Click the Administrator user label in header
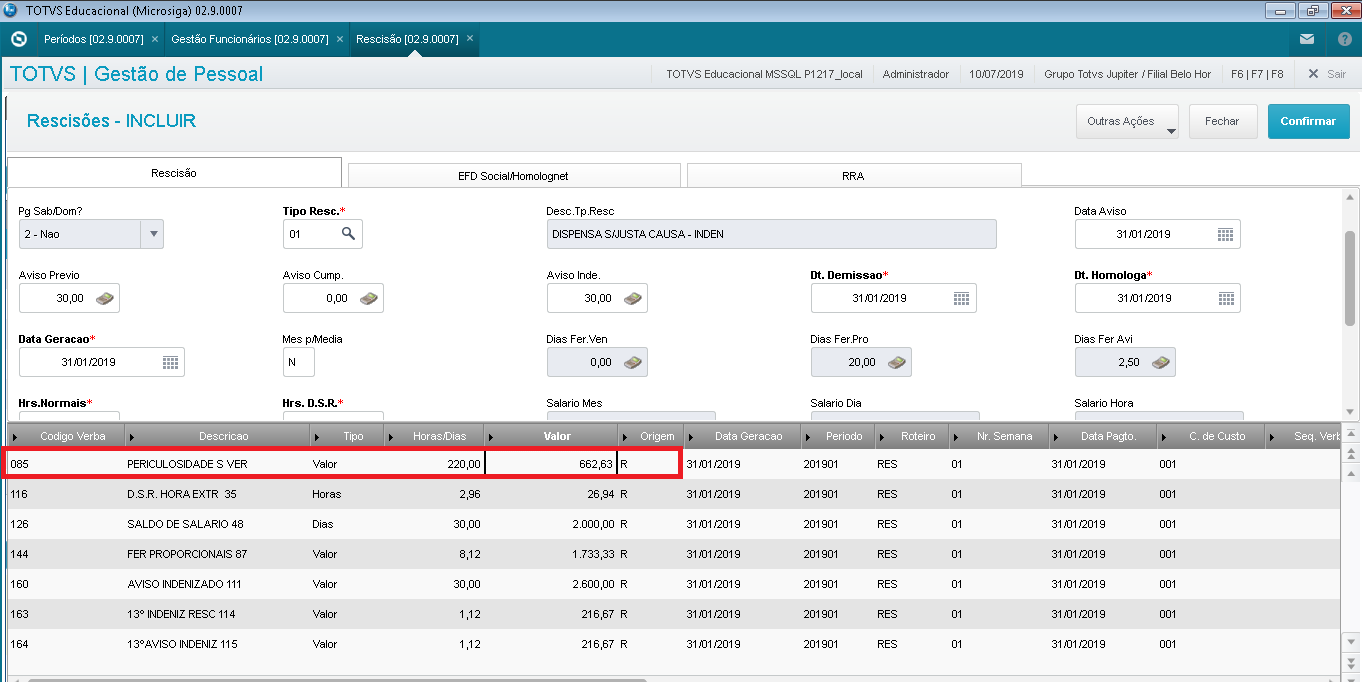Screen dimensions: 1362x682 click(916, 74)
